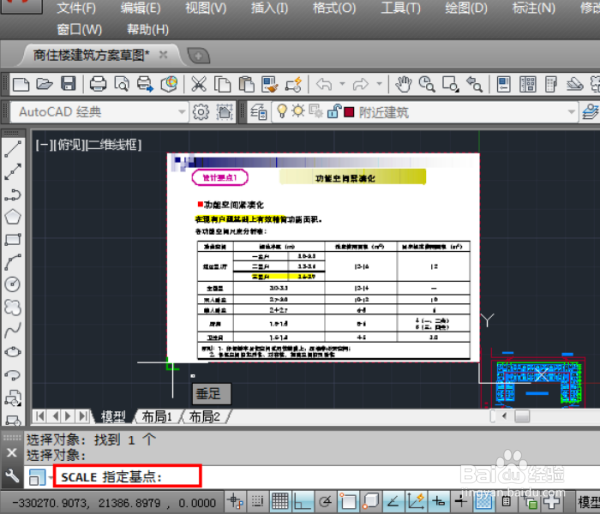The image size is (600, 514).
Task: Toggle layer on/off lightbulb
Action: pyautogui.click(x=282, y=111)
